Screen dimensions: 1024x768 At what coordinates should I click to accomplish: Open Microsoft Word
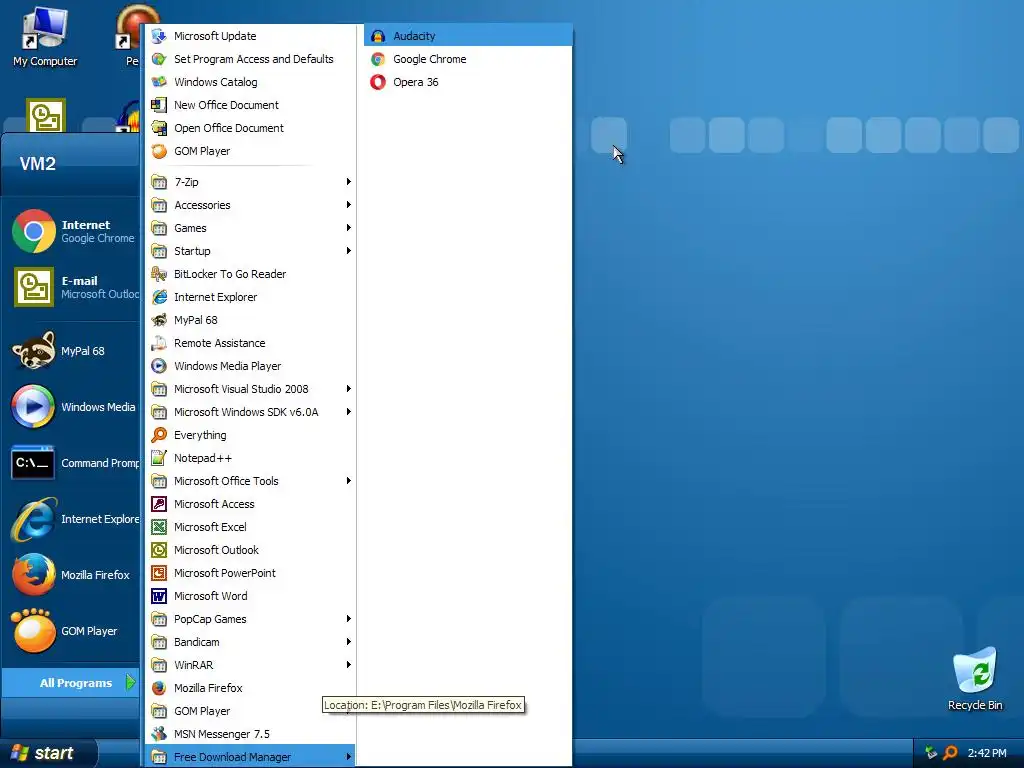(x=251, y=596)
